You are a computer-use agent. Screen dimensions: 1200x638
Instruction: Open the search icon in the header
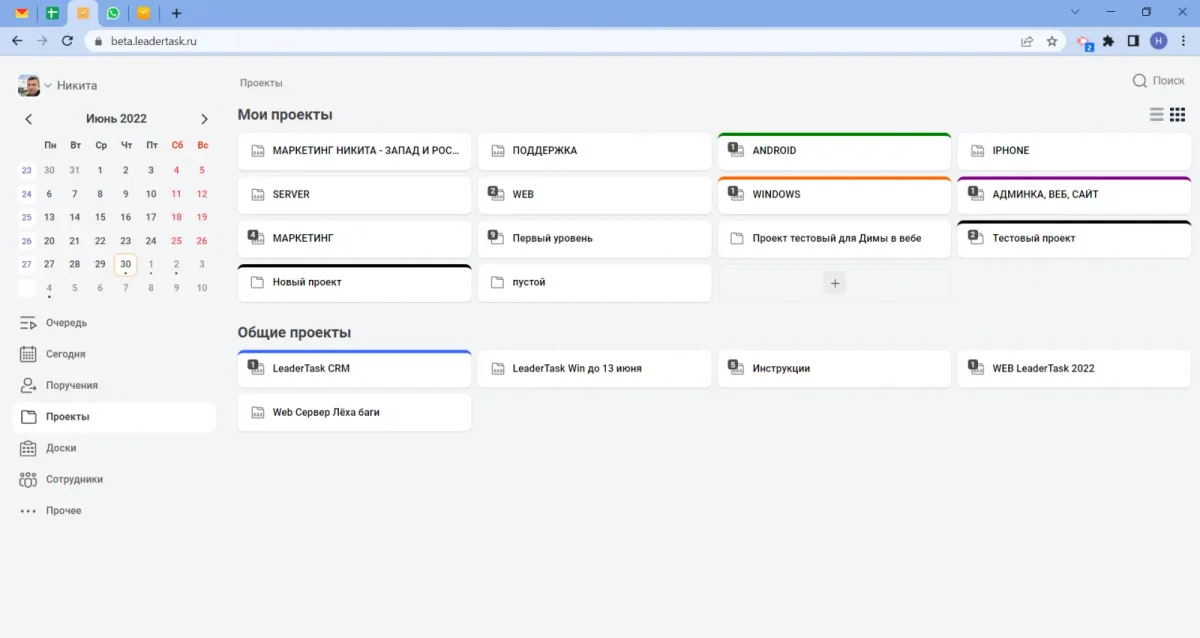(x=1139, y=81)
